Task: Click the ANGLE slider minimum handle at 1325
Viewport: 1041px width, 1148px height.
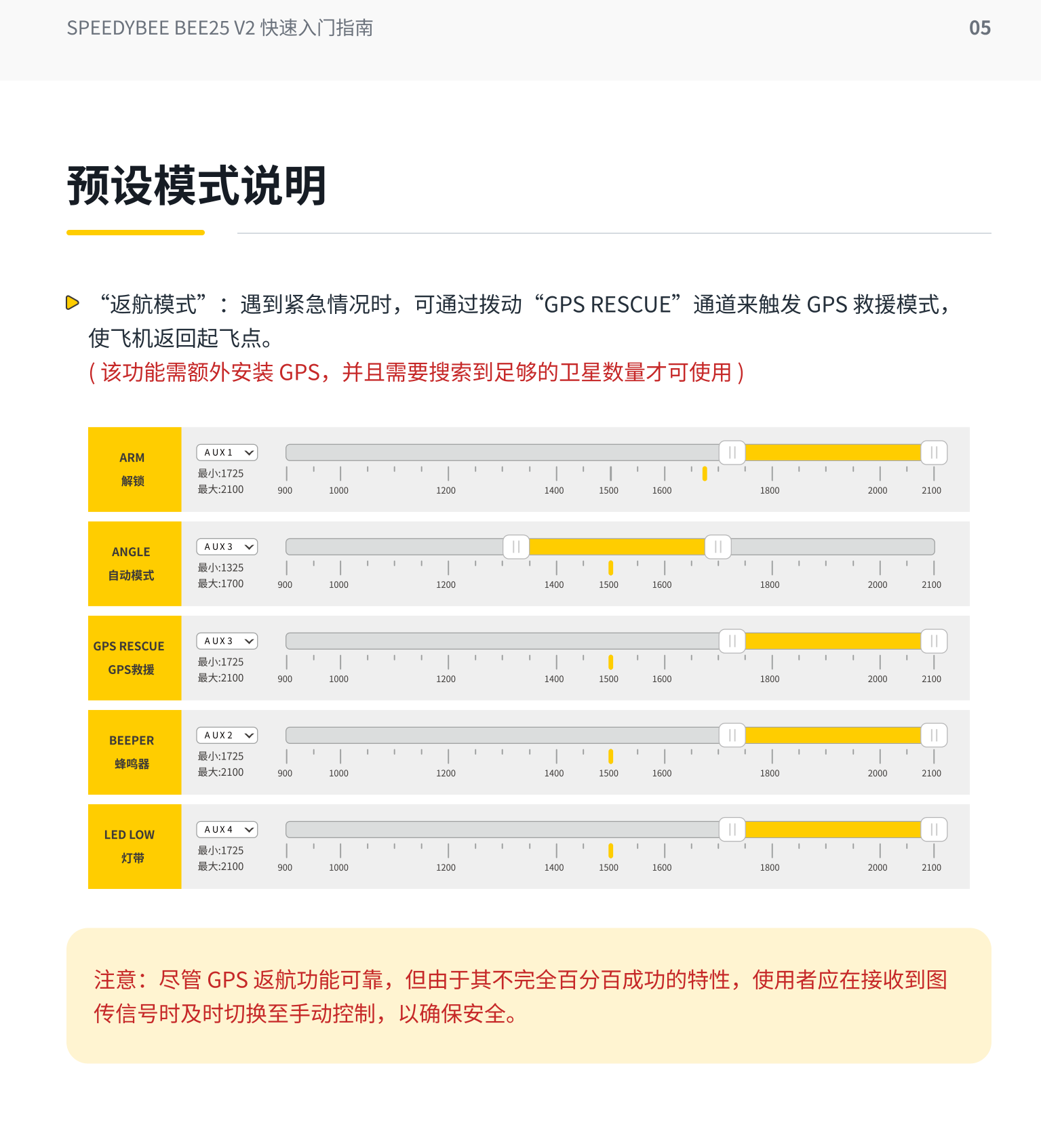Action: coord(516,547)
